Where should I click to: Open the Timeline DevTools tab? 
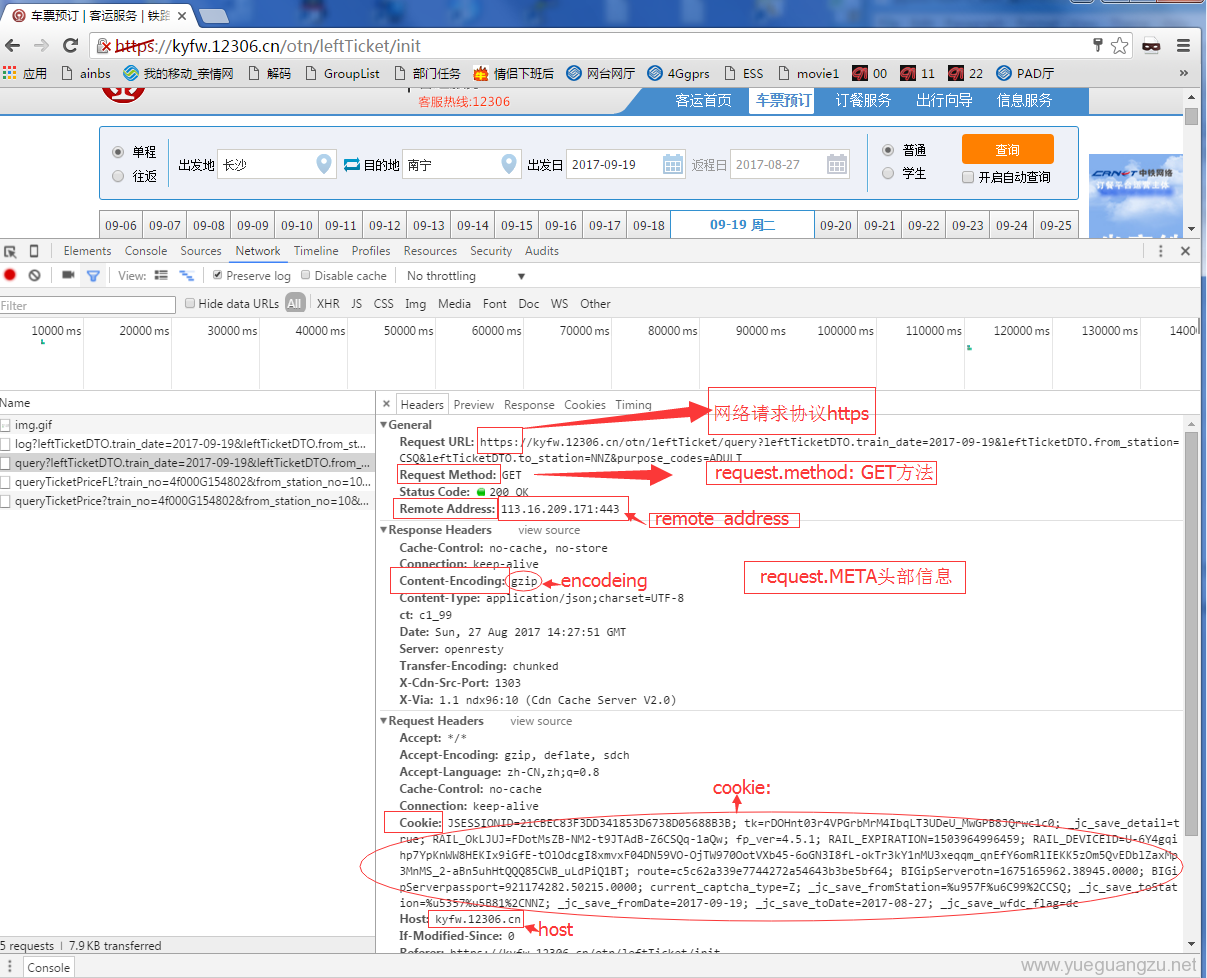(x=316, y=251)
